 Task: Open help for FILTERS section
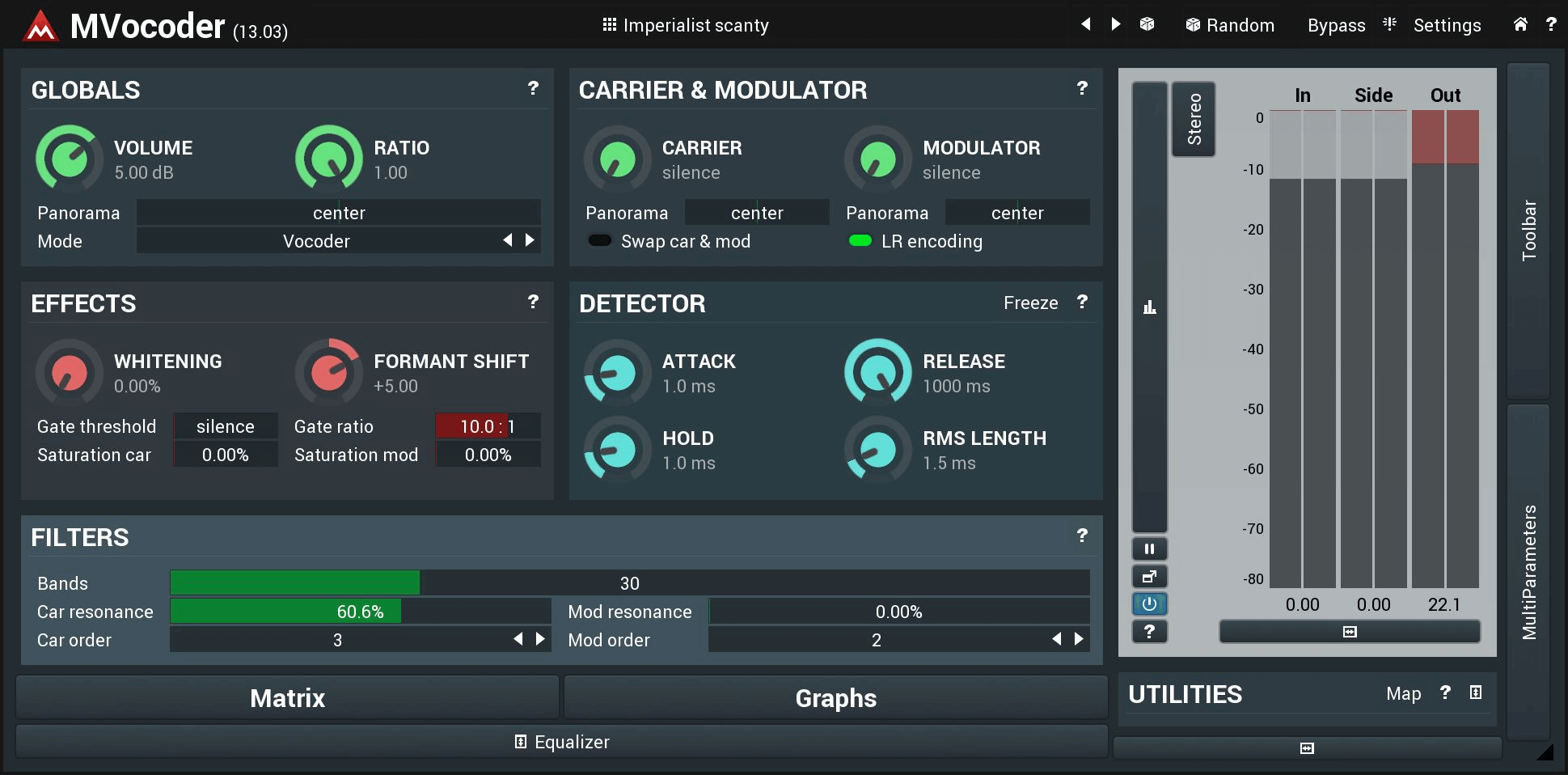click(1082, 536)
